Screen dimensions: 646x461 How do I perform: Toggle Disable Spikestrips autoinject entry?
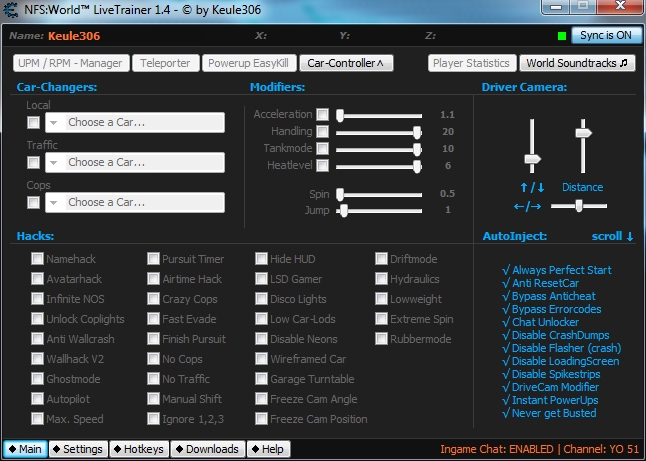pos(551,374)
